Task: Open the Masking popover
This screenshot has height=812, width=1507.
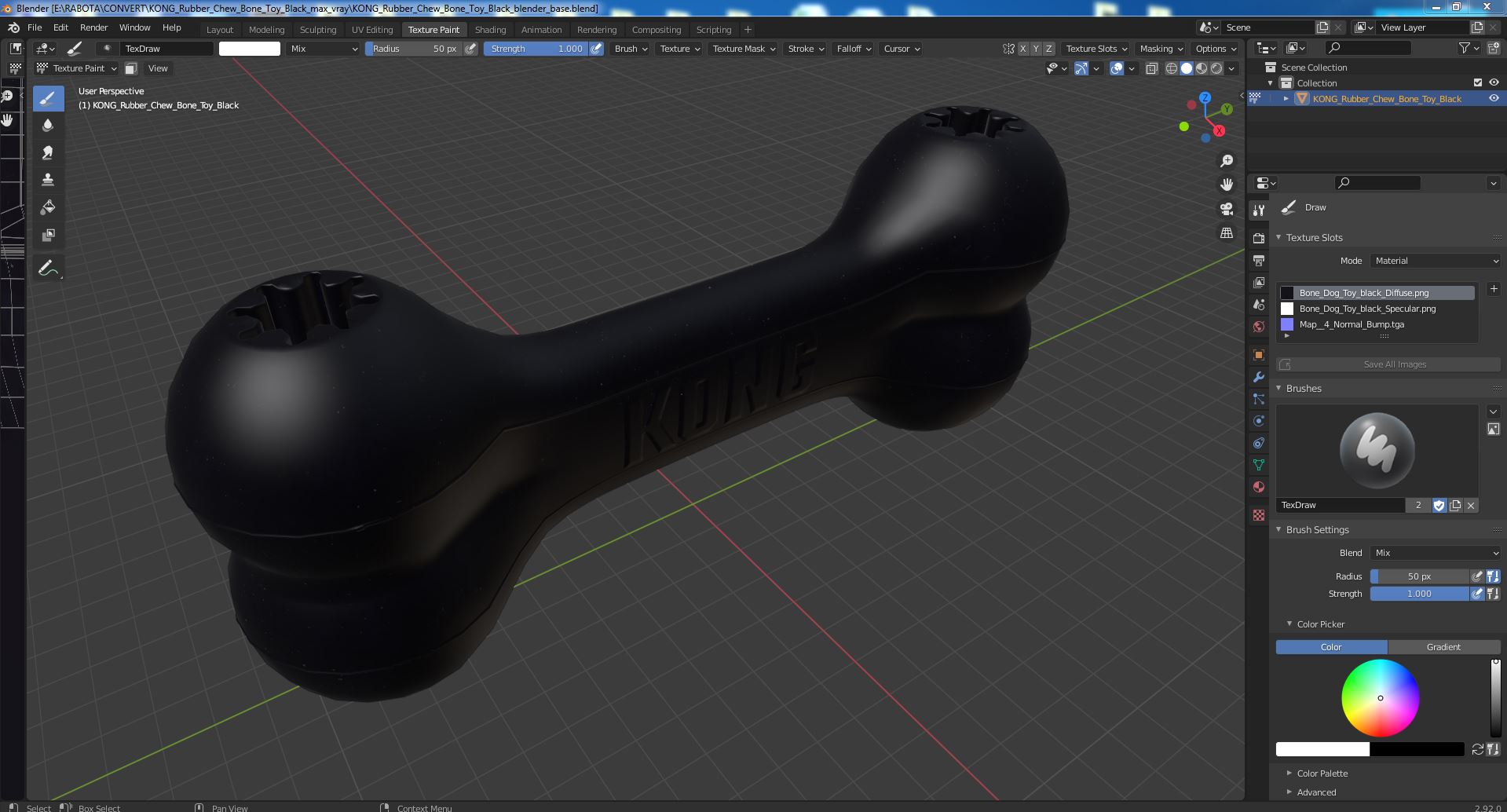Action: coord(1161,49)
